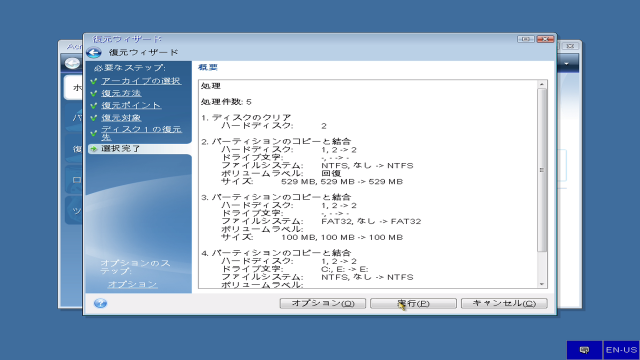This screenshot has height=360, width=640.
Task: Click the EN-US language indicator
Action: click(621, 350)
